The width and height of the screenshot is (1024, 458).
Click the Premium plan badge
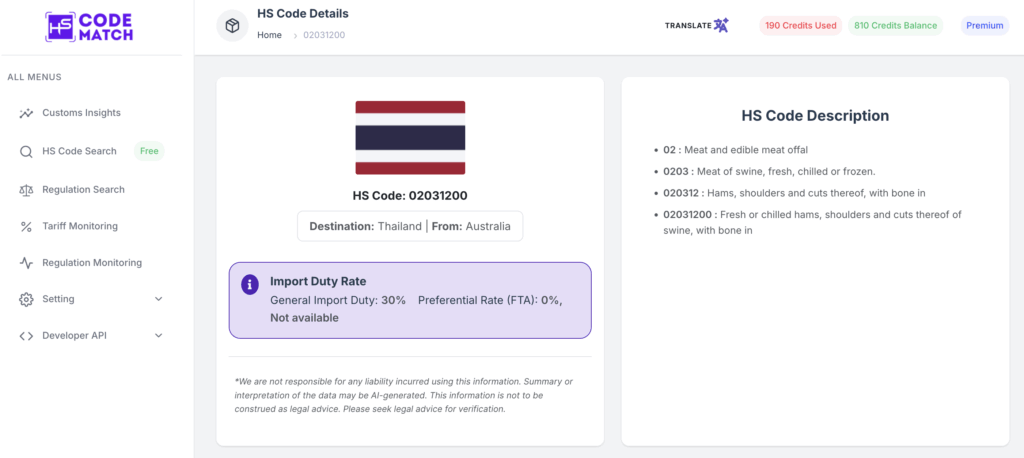(x=984, y=26)
